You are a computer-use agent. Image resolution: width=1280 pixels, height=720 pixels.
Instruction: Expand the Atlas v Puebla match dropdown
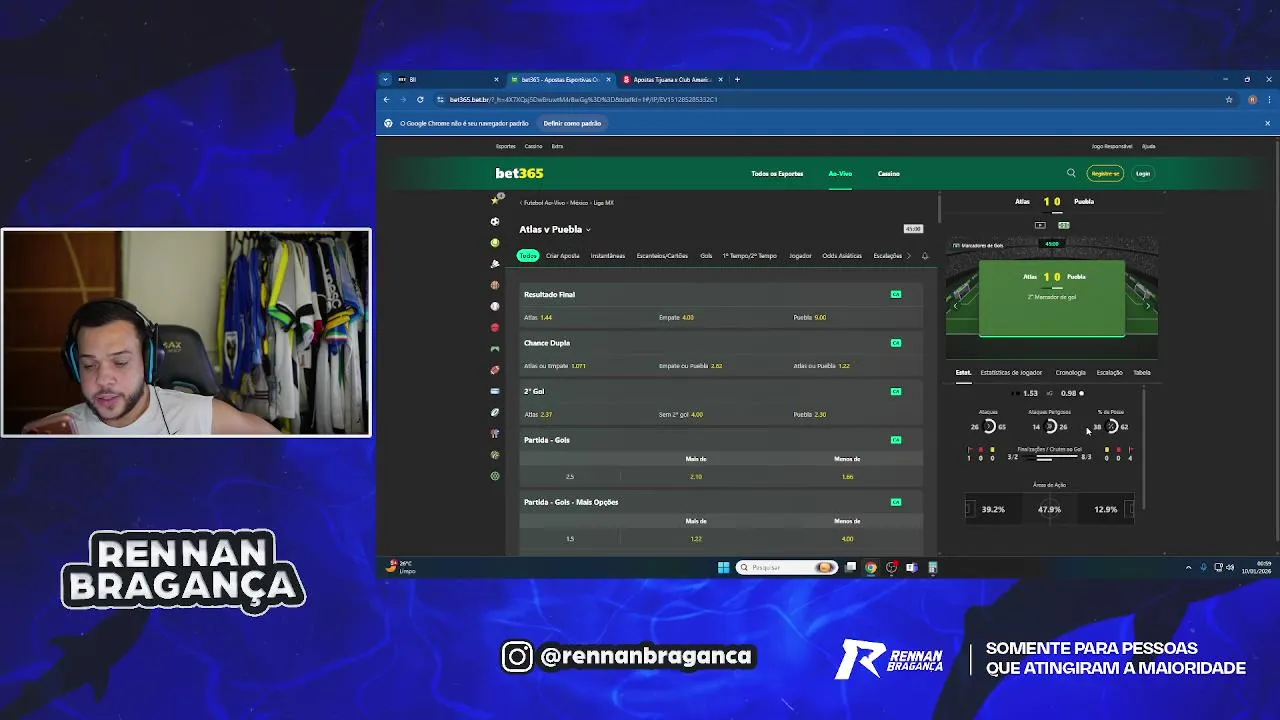pos(588,230)
